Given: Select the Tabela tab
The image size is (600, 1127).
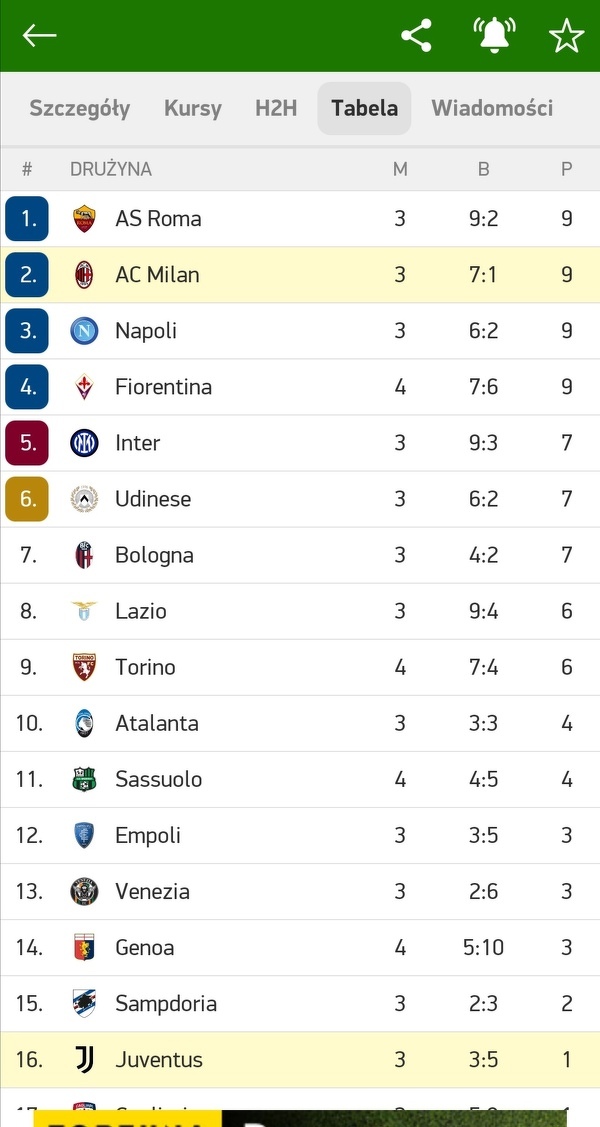Looking at the screenshot, I should (364, 108).
